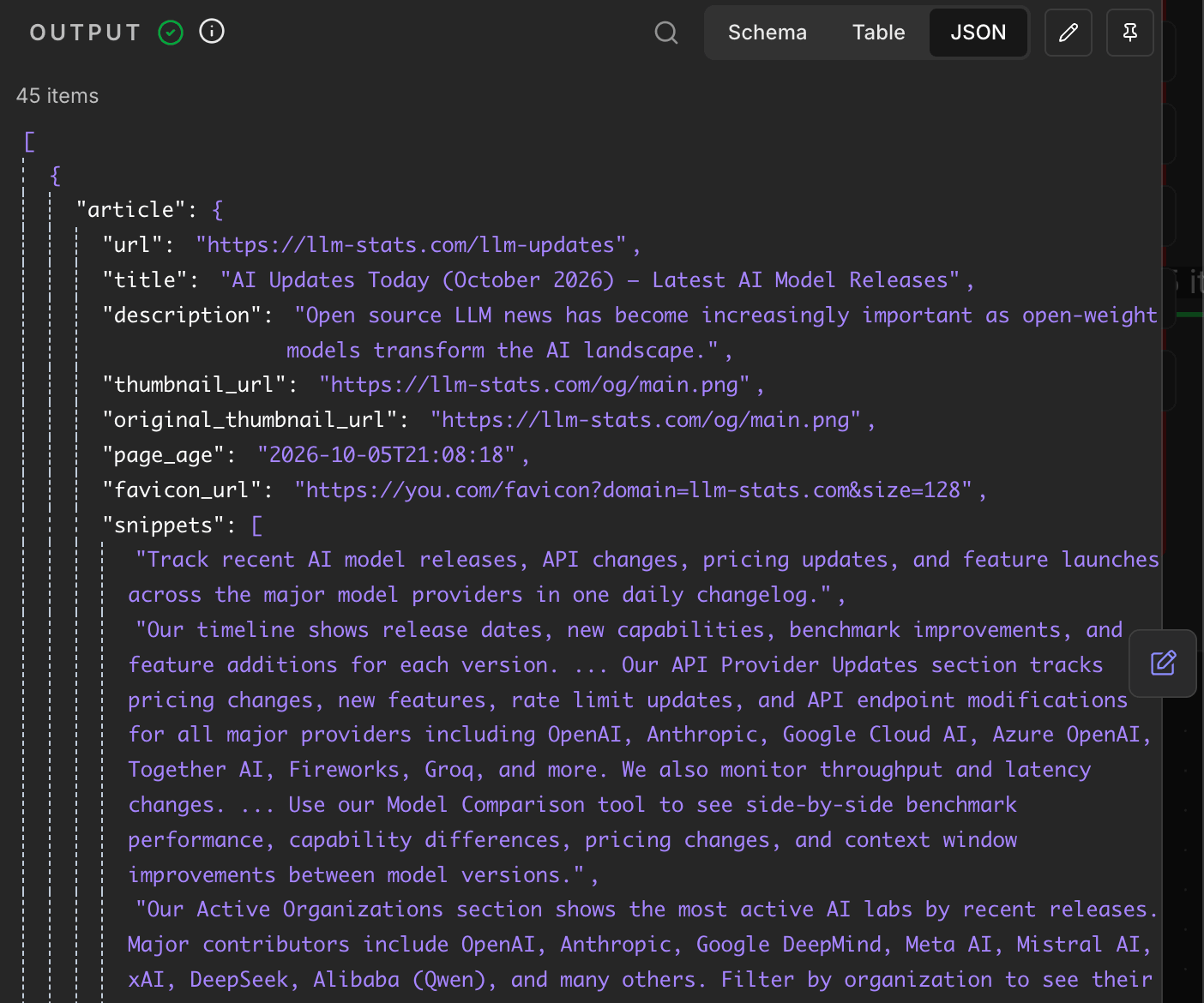Select the "title" key
The image size is (1204, 1003).
coord(145,280)
